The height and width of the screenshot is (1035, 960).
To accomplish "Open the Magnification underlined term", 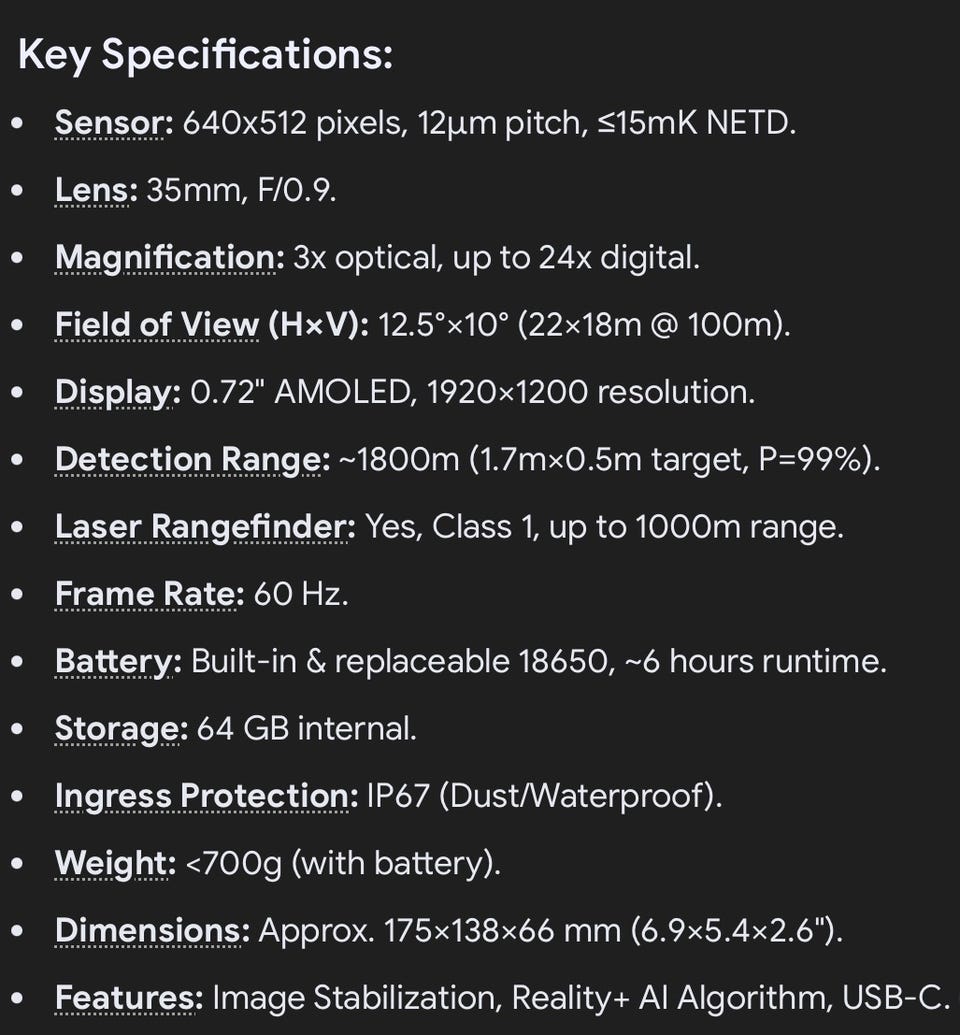I will coord(169,257).
